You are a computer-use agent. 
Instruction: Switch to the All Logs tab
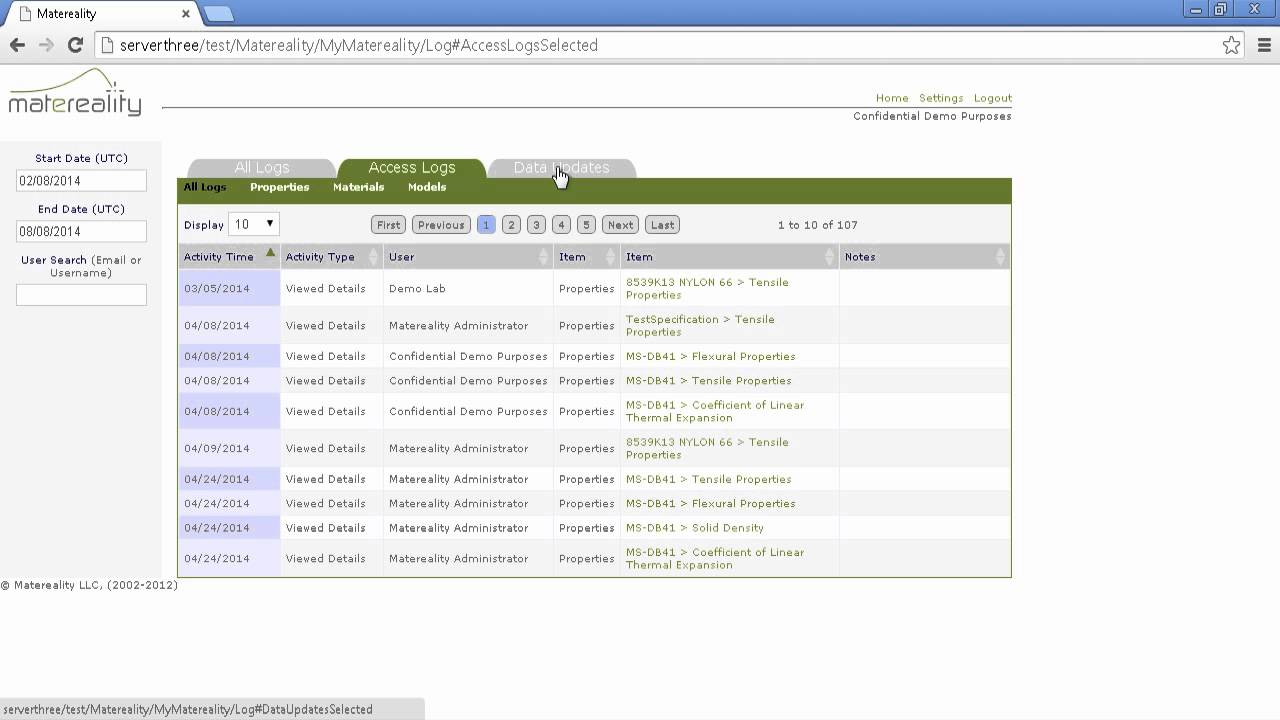point(262,168)
